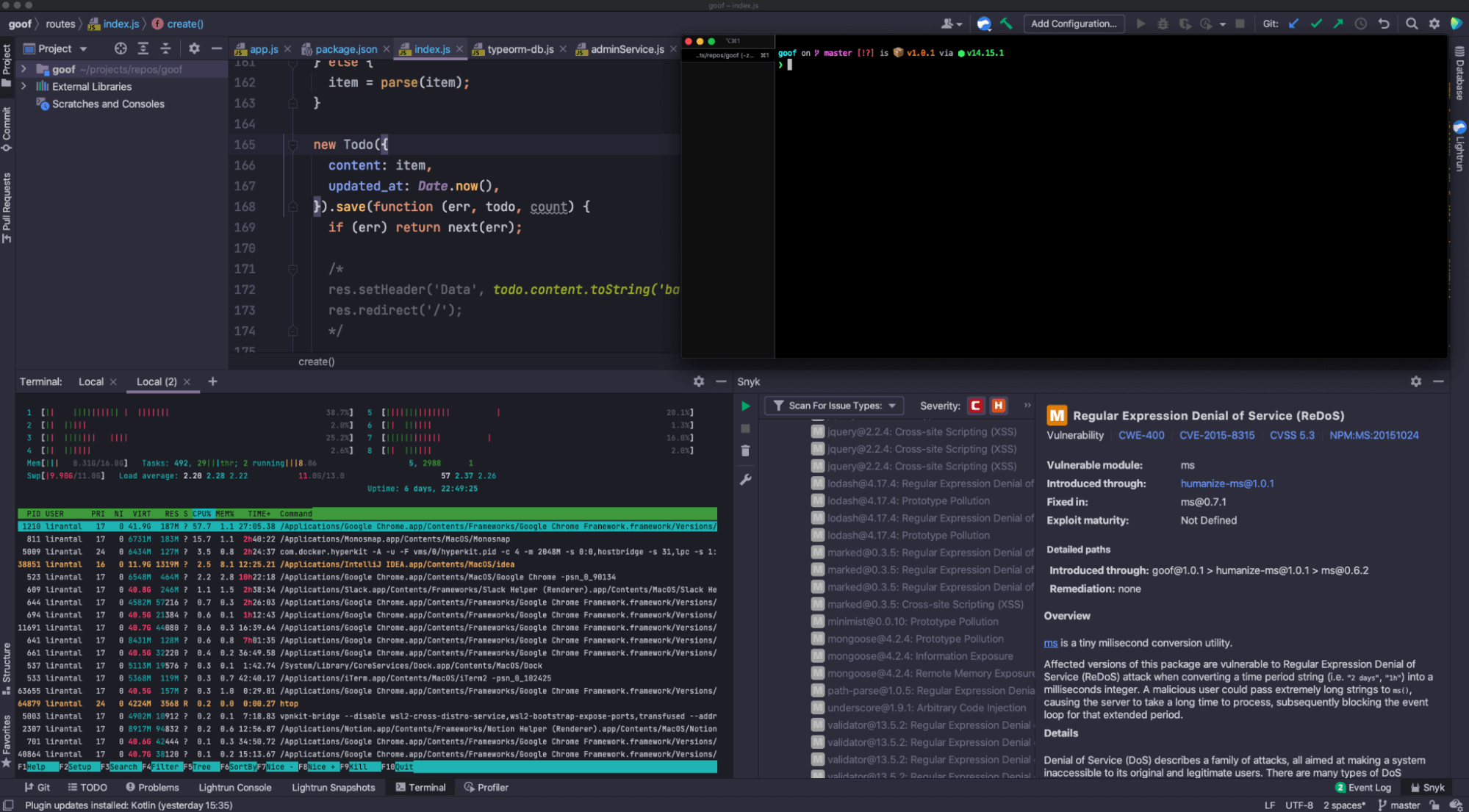Screen dimensions: 1469x812
Task: Expand External Libraries in the Project panel
Action: (24, 86)
